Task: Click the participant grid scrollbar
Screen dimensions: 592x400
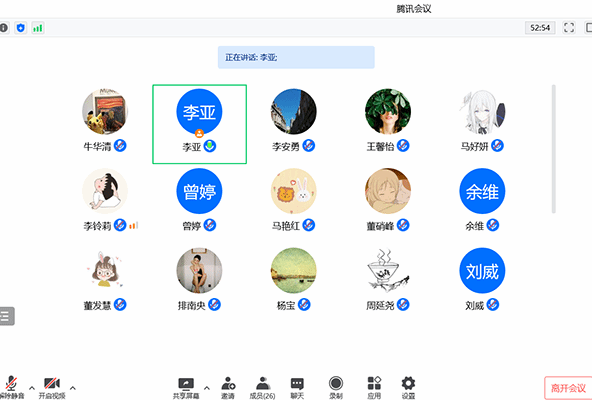Action: click(x=553, y=149)
